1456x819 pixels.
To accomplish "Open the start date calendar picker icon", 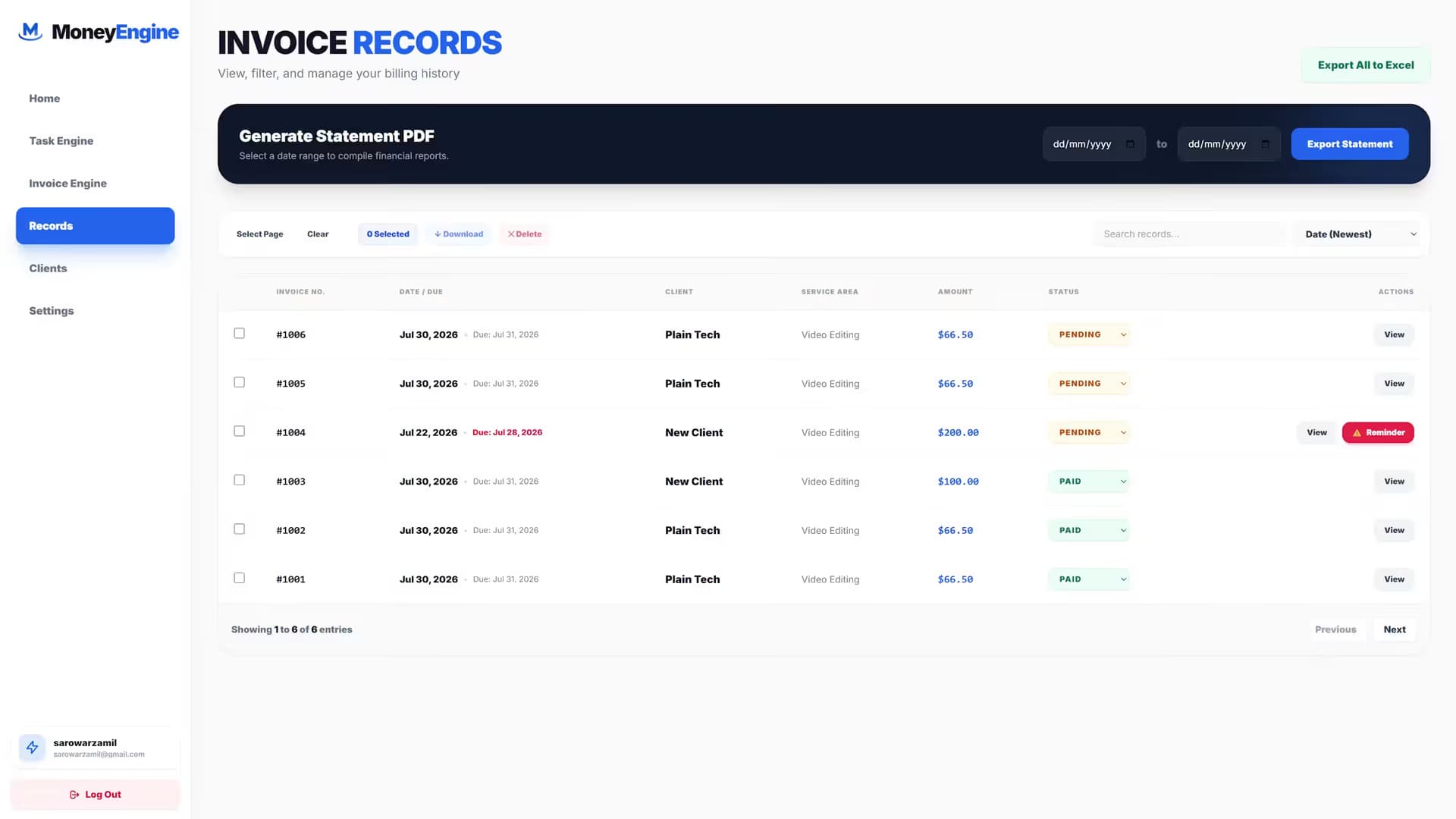I will pyautogui.click(x=1130, y=144).
